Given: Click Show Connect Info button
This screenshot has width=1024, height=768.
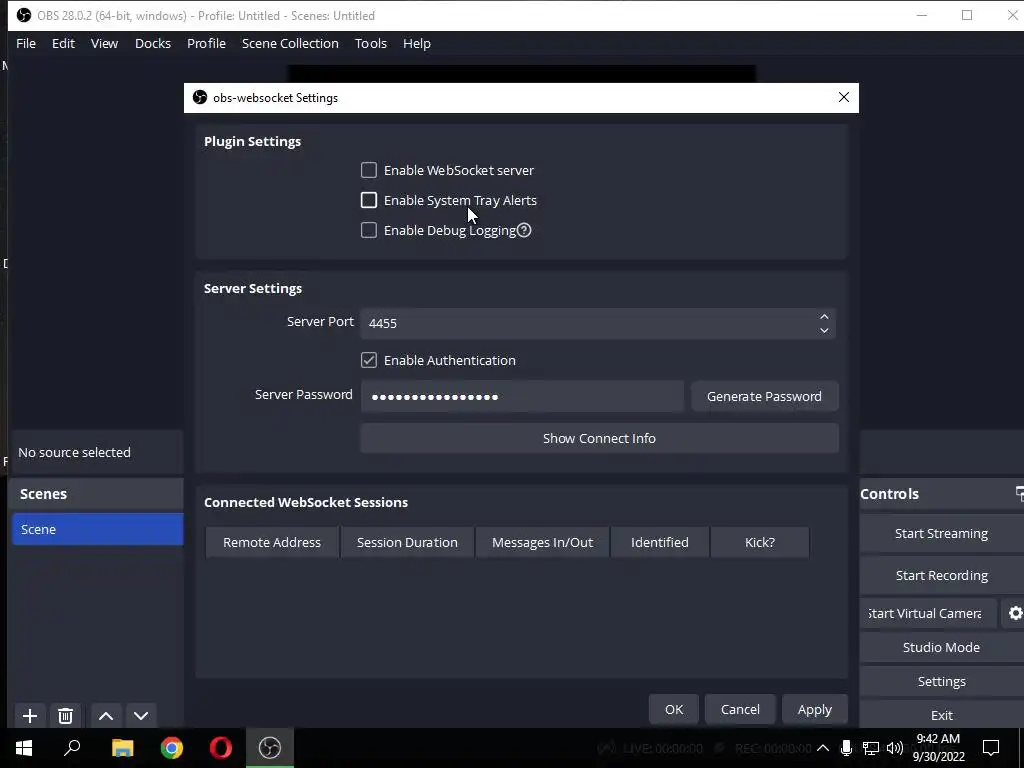Looking at the screenshot, I should 599,438.
